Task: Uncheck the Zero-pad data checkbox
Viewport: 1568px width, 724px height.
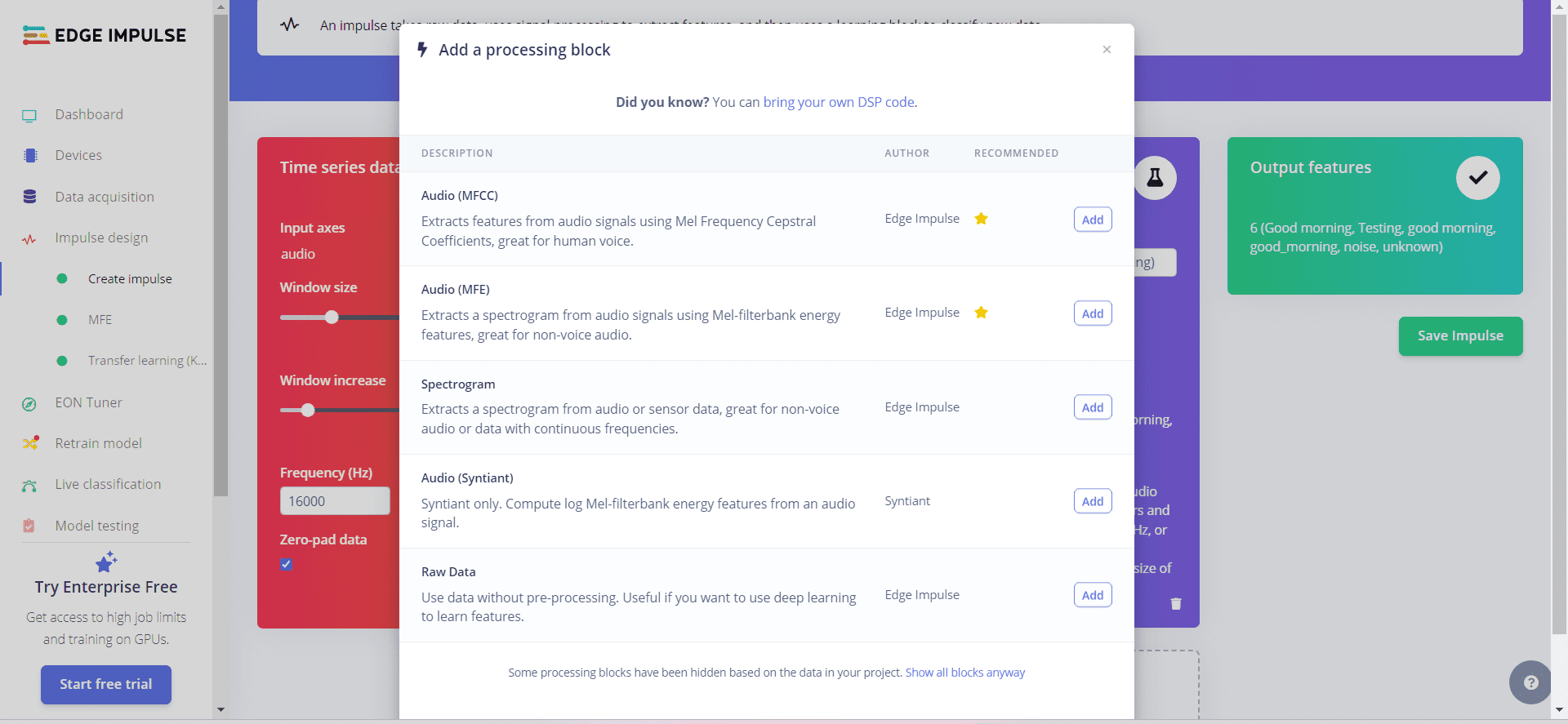Action: pyautogui.click(x=287, y=564)
